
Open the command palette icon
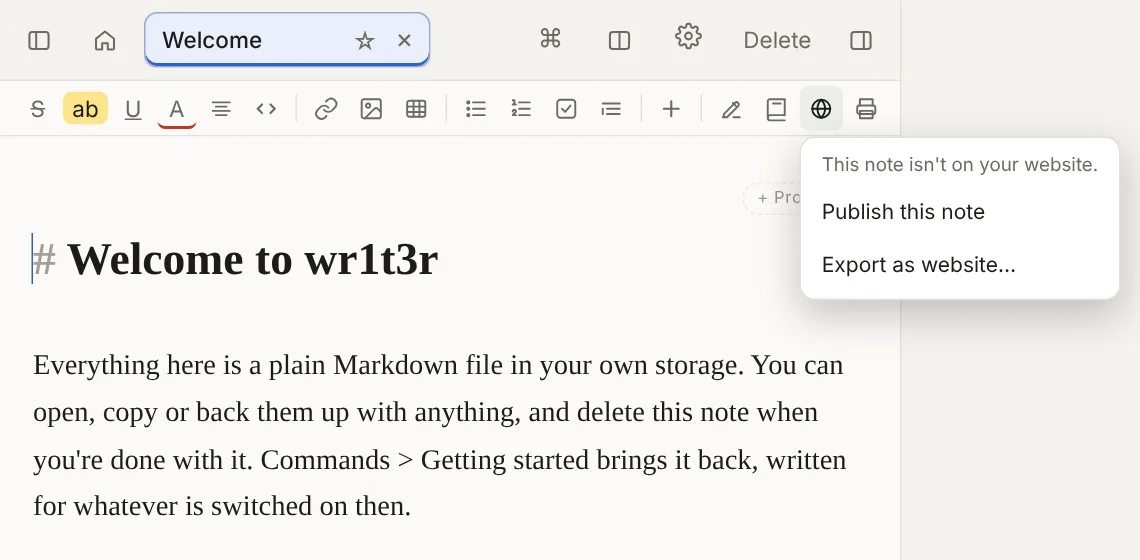click(x=550, y=39)
